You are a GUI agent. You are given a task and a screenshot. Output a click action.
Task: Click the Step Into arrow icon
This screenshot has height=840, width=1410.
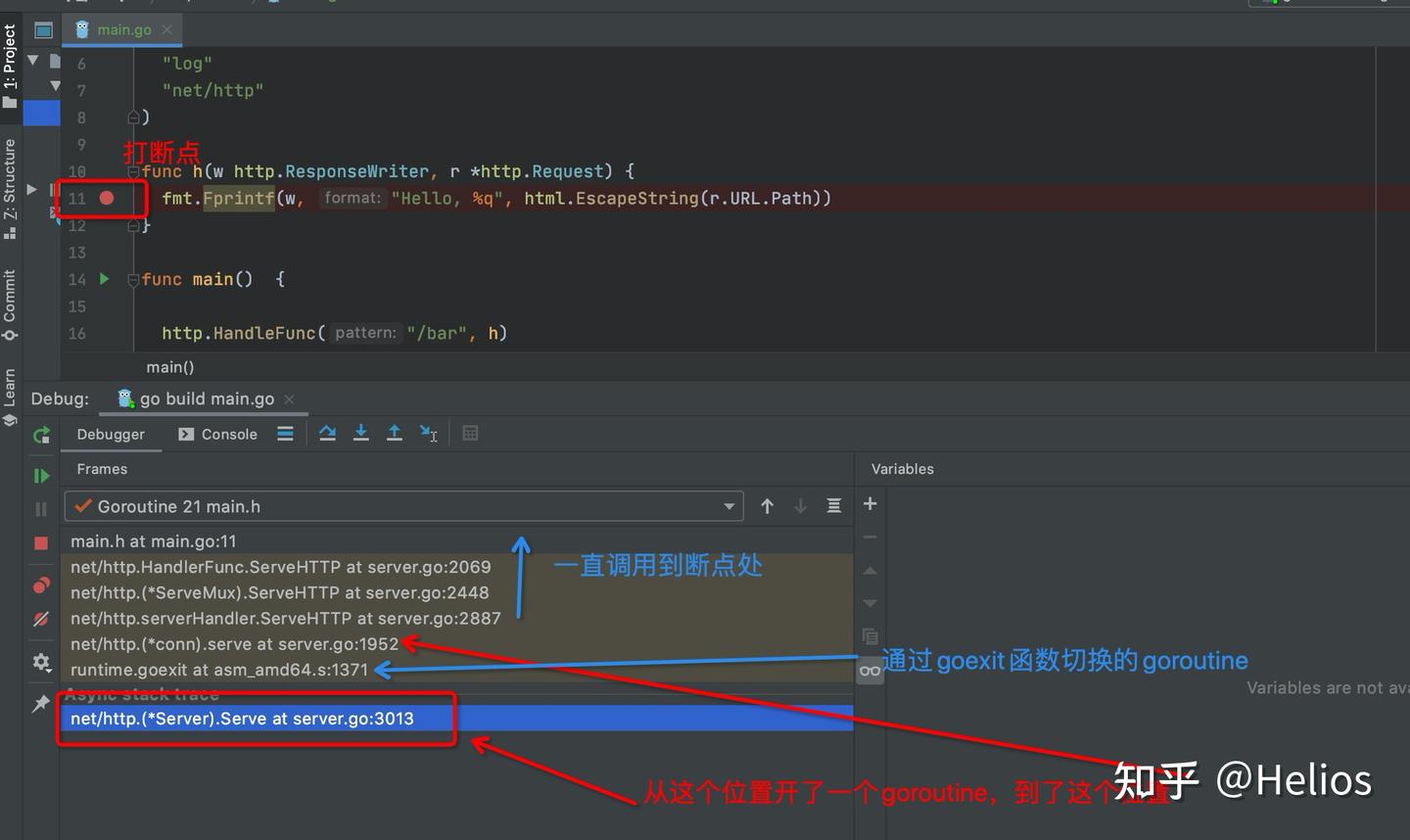coord(360,434)
